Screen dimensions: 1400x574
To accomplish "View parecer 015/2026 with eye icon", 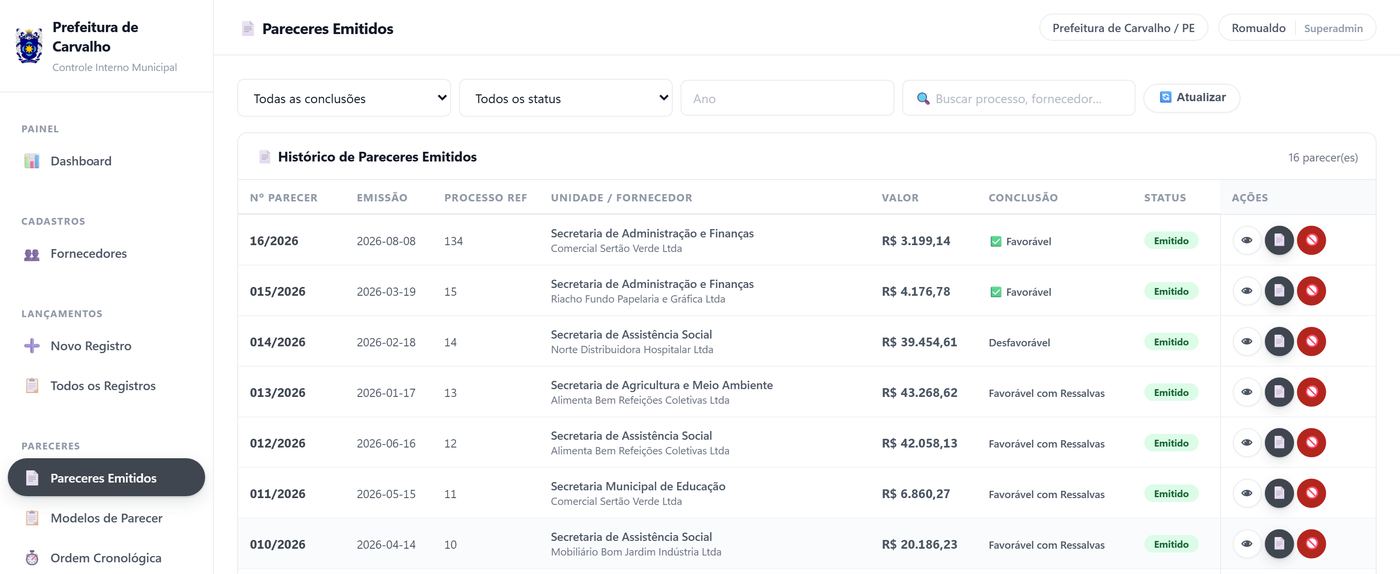I will [x=1247, y=291].
